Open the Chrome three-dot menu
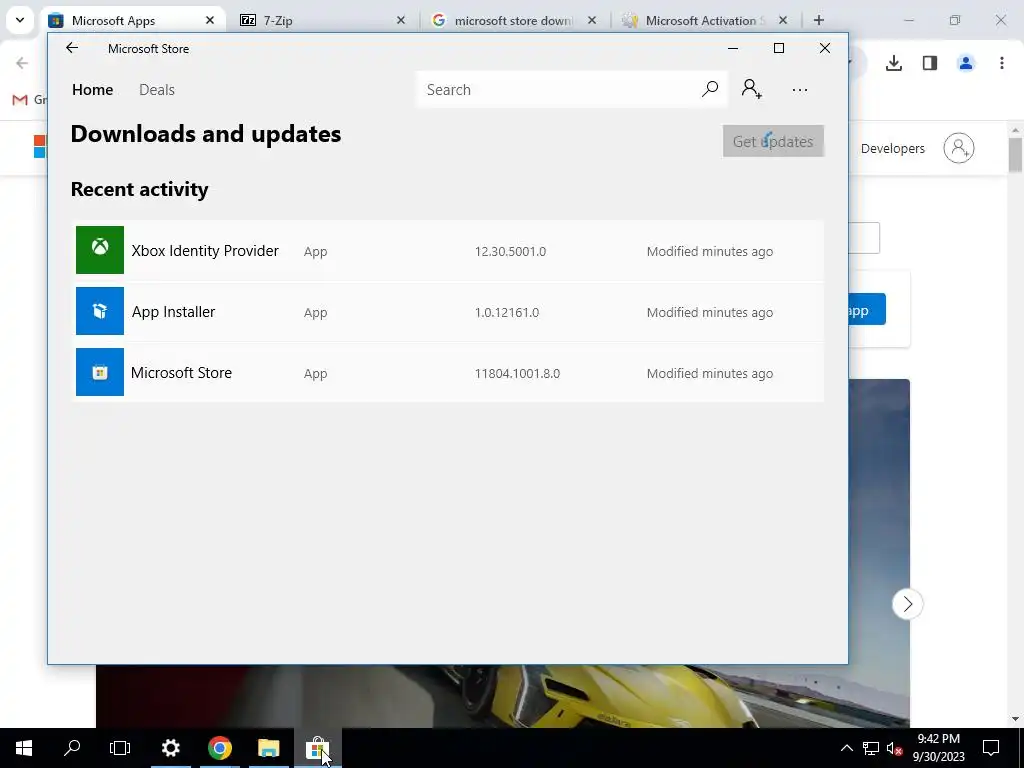 click(x=1002, y=63)
